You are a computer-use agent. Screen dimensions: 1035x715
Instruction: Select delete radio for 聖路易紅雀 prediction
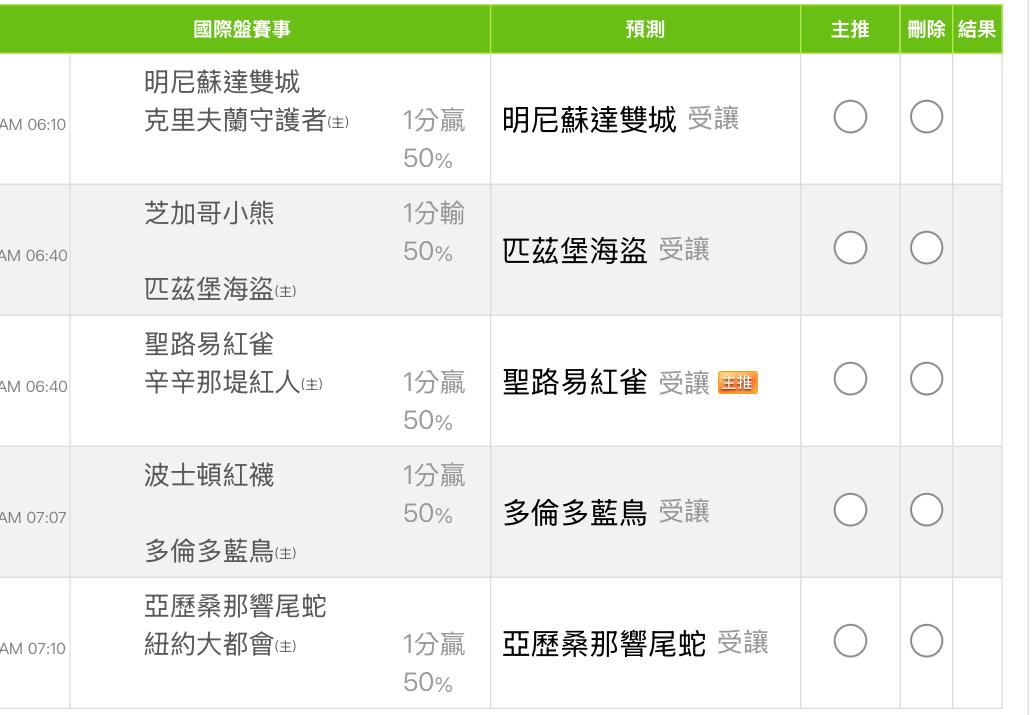(926, 378)
